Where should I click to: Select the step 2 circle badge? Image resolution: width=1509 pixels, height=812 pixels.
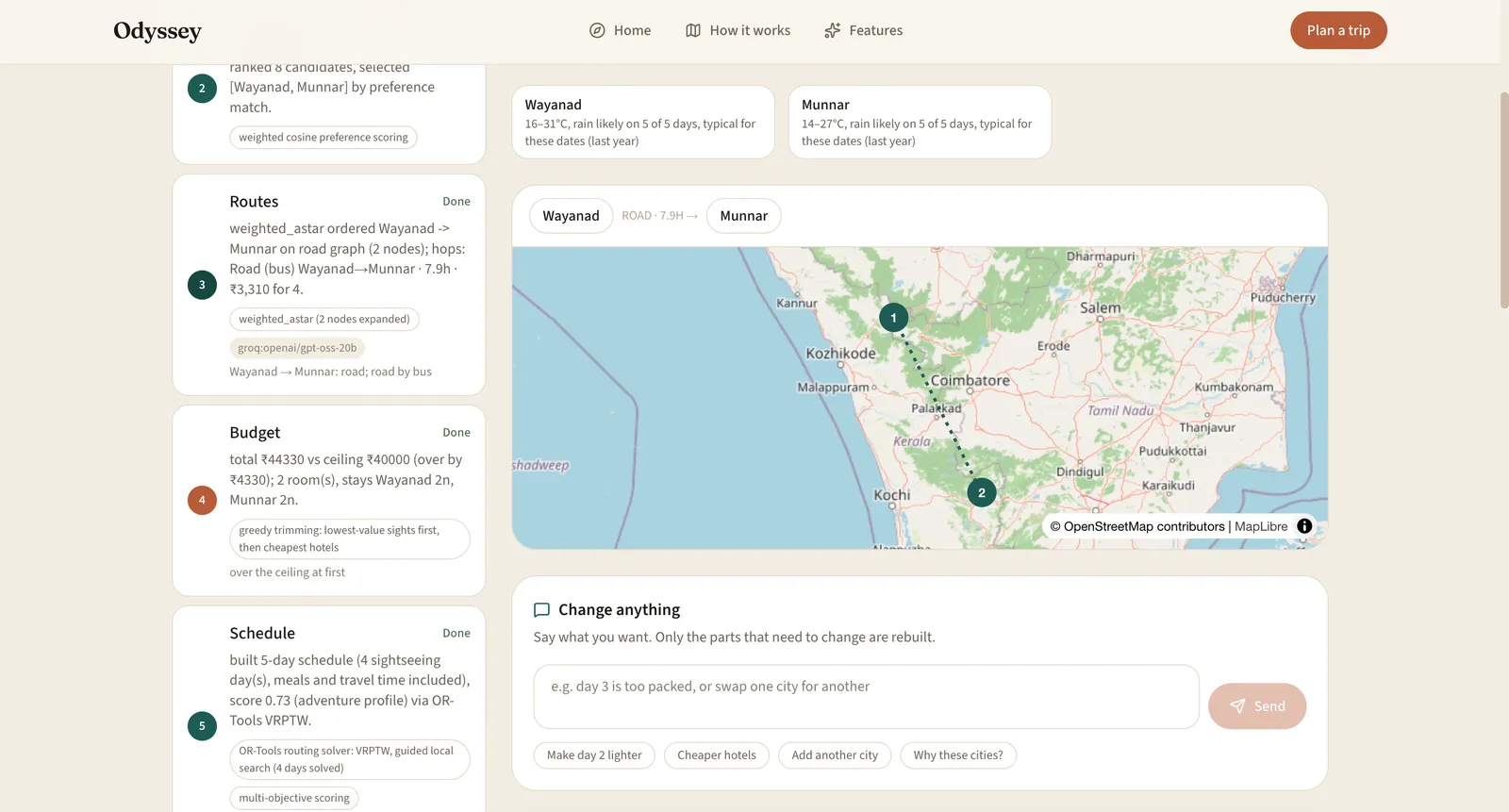click(202, 89)
